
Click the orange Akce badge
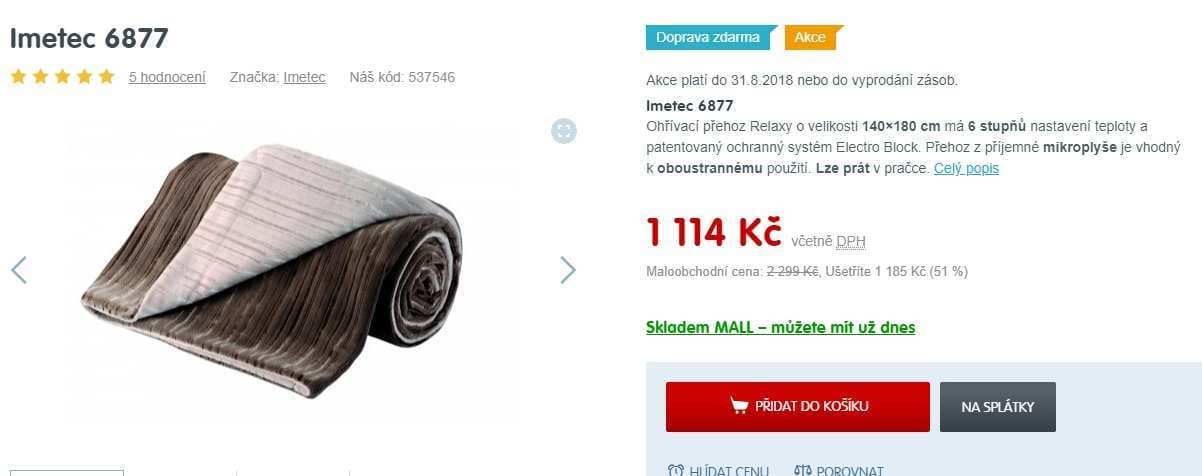[814, 37]
